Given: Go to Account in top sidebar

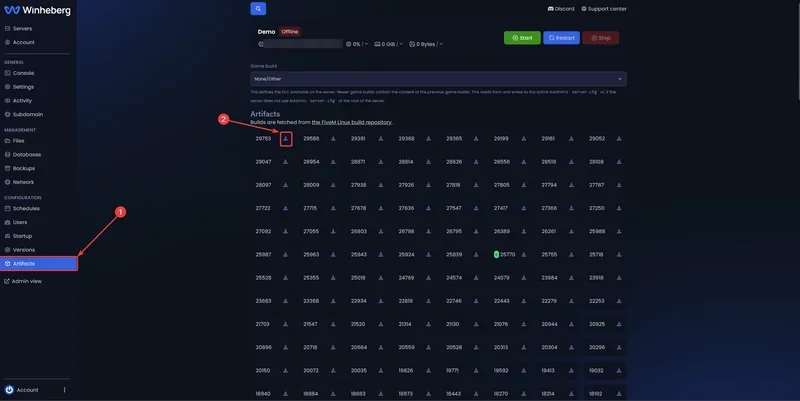Looking at the screenshot, I should pyautogui.click(x=19, y=42).
